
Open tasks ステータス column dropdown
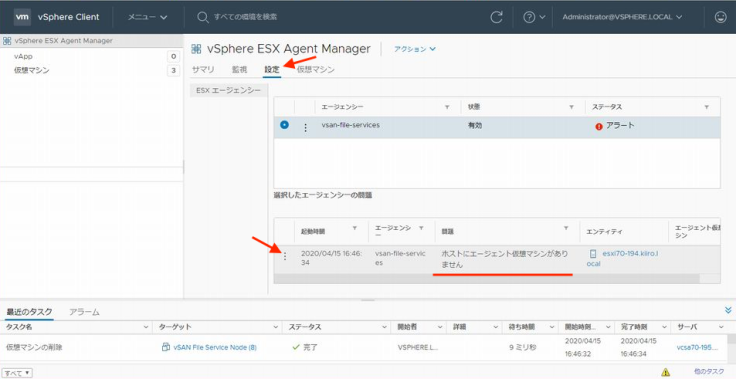384,327
